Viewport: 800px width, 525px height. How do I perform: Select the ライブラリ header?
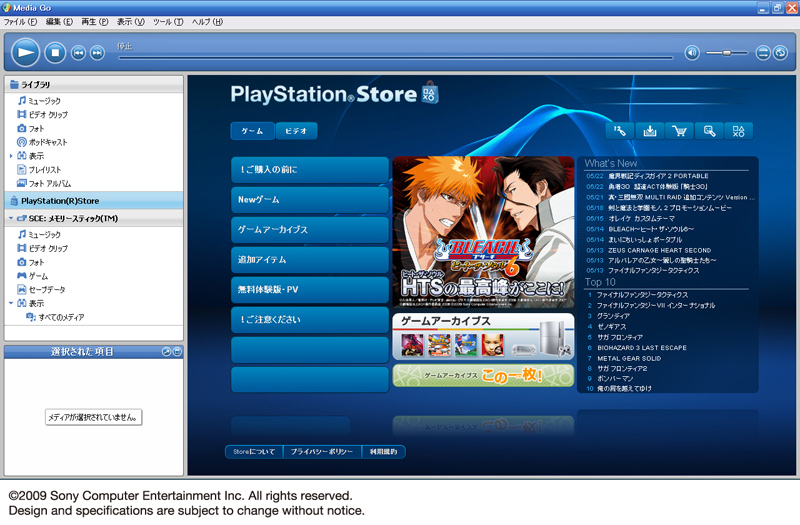point(94,84)
